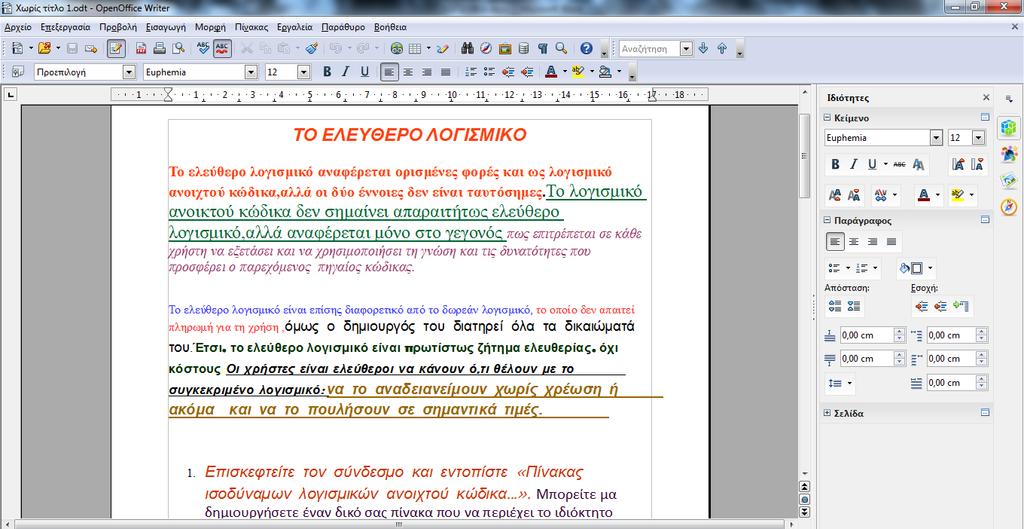
Task: Open sidebar paragraph Background Color swatch
Action: (x=911, y=268)
